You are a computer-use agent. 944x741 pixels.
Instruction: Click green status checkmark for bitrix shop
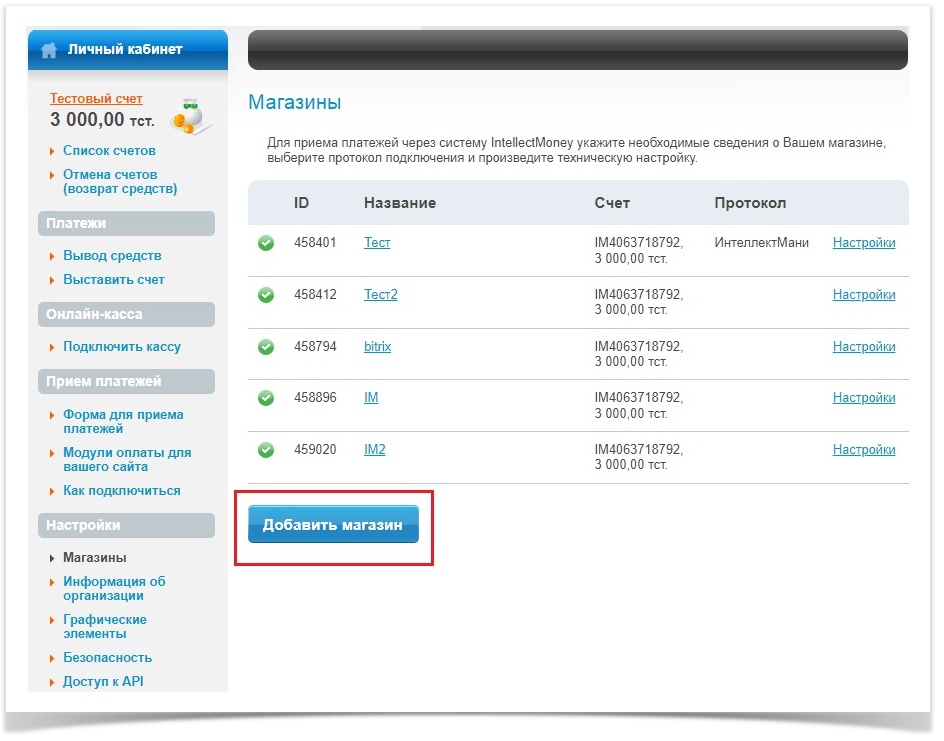(x=266, y=347)
